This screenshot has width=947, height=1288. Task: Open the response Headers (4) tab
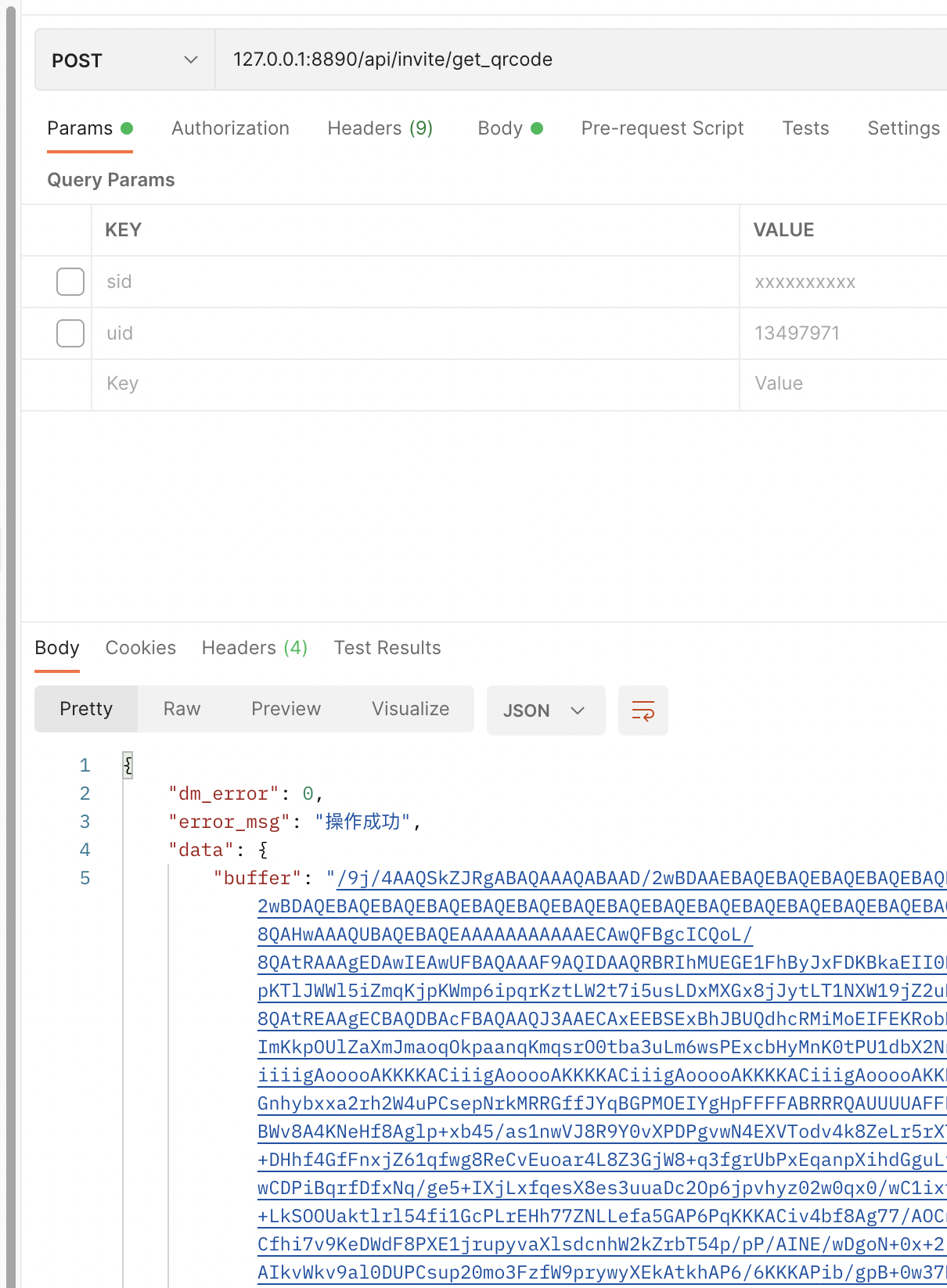pyautogui.click(x=254, y=648)
